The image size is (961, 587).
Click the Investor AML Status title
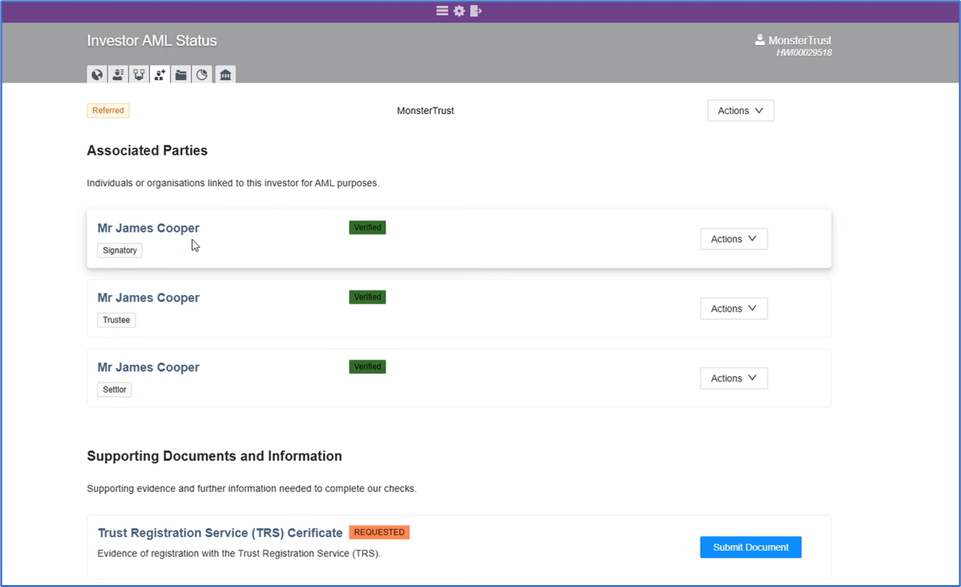pos(152,40)
